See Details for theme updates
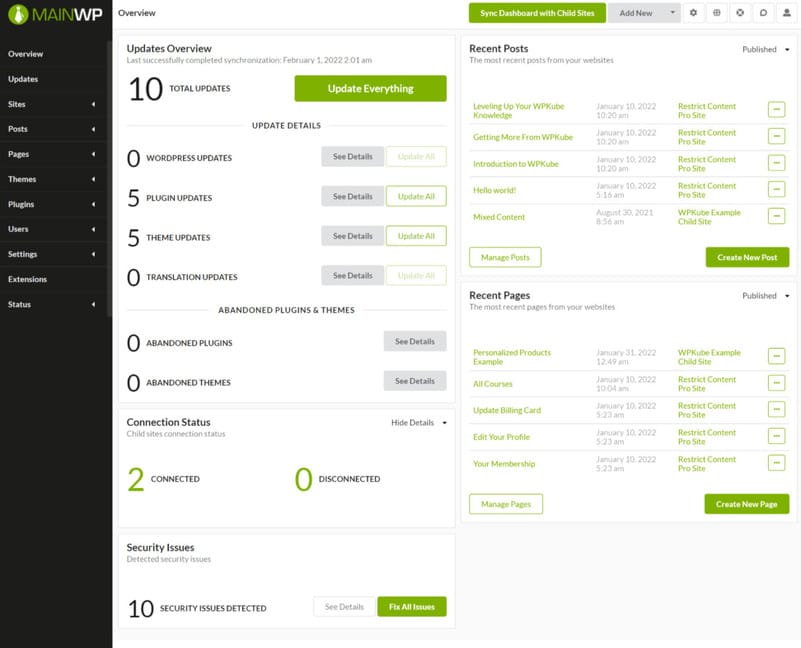Screen dimensions: 801x648 coord(352,236)
